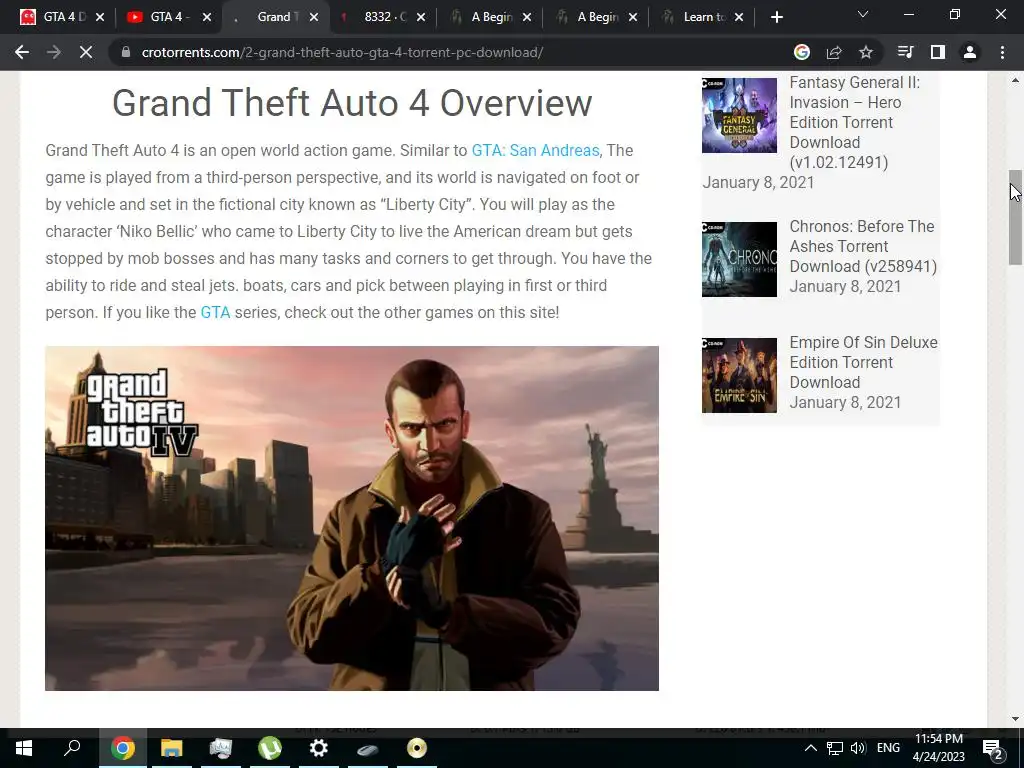Open the network tray icon
The width and height of the screenshot is (1024, 768).
[x=835, y=748]
